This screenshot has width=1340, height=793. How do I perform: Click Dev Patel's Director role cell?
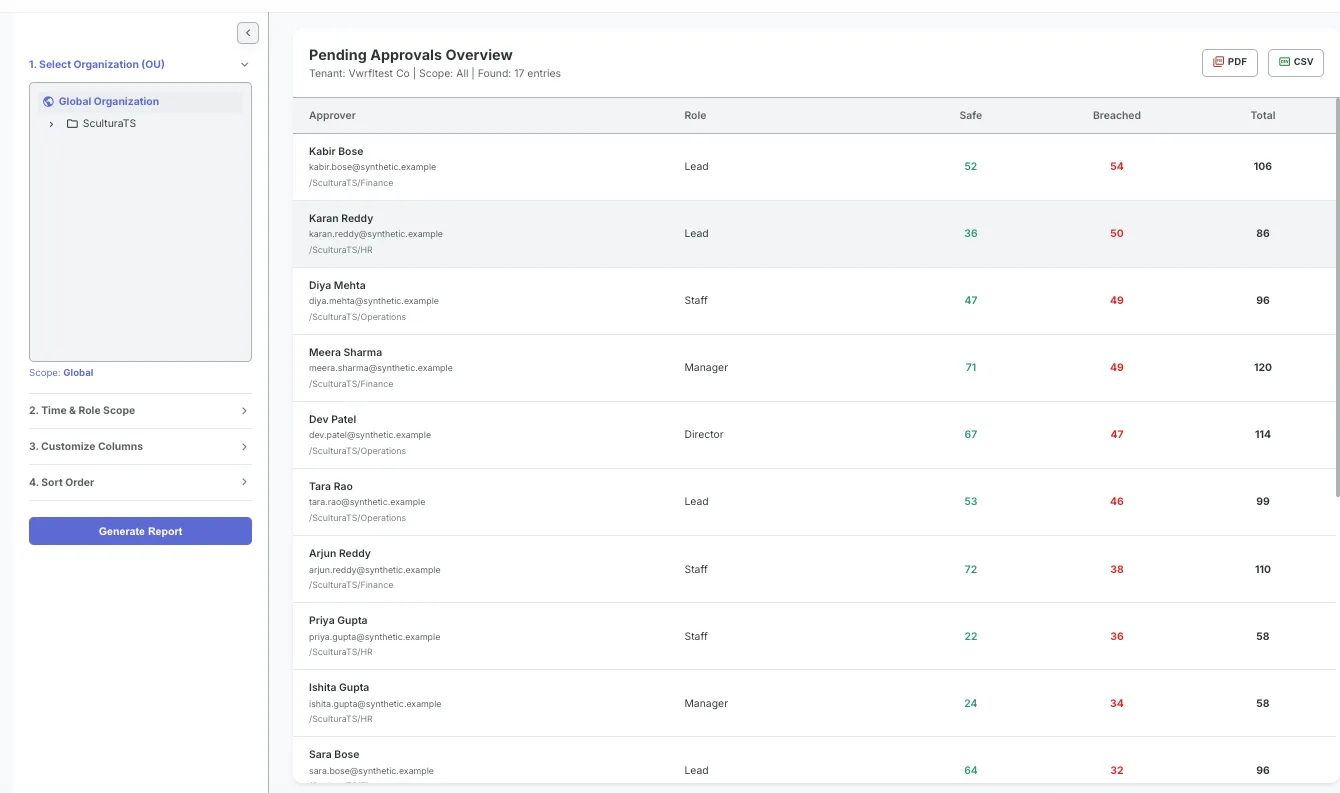tap(704, 435)
